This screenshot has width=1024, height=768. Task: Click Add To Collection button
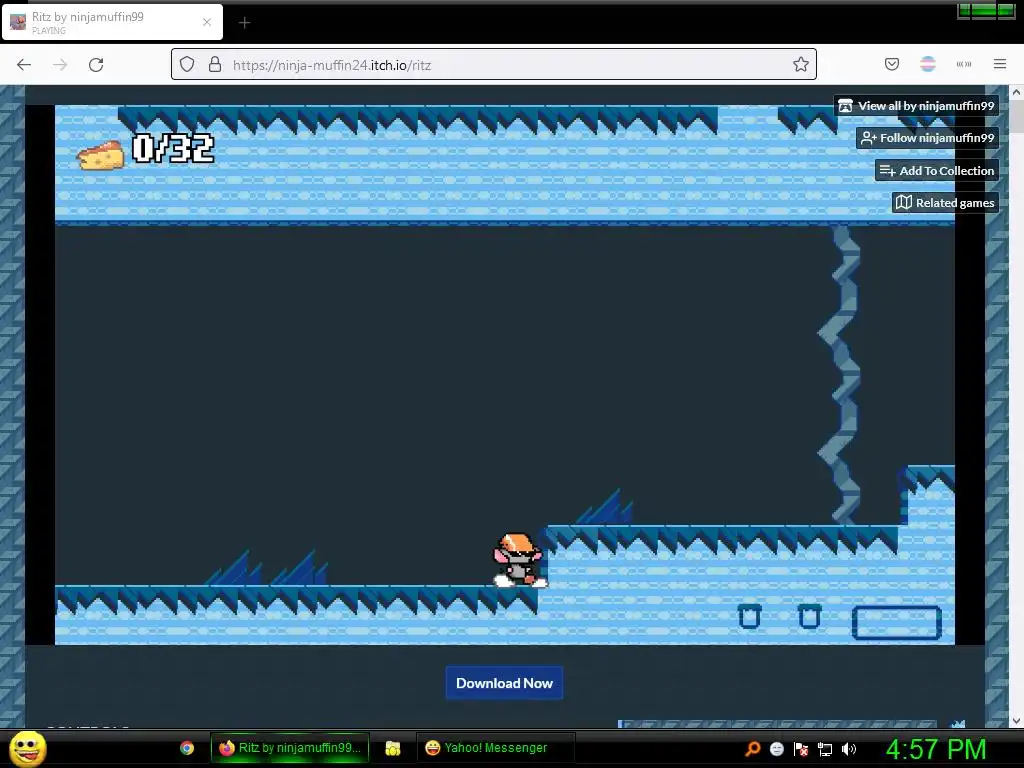tap(937, 170)
